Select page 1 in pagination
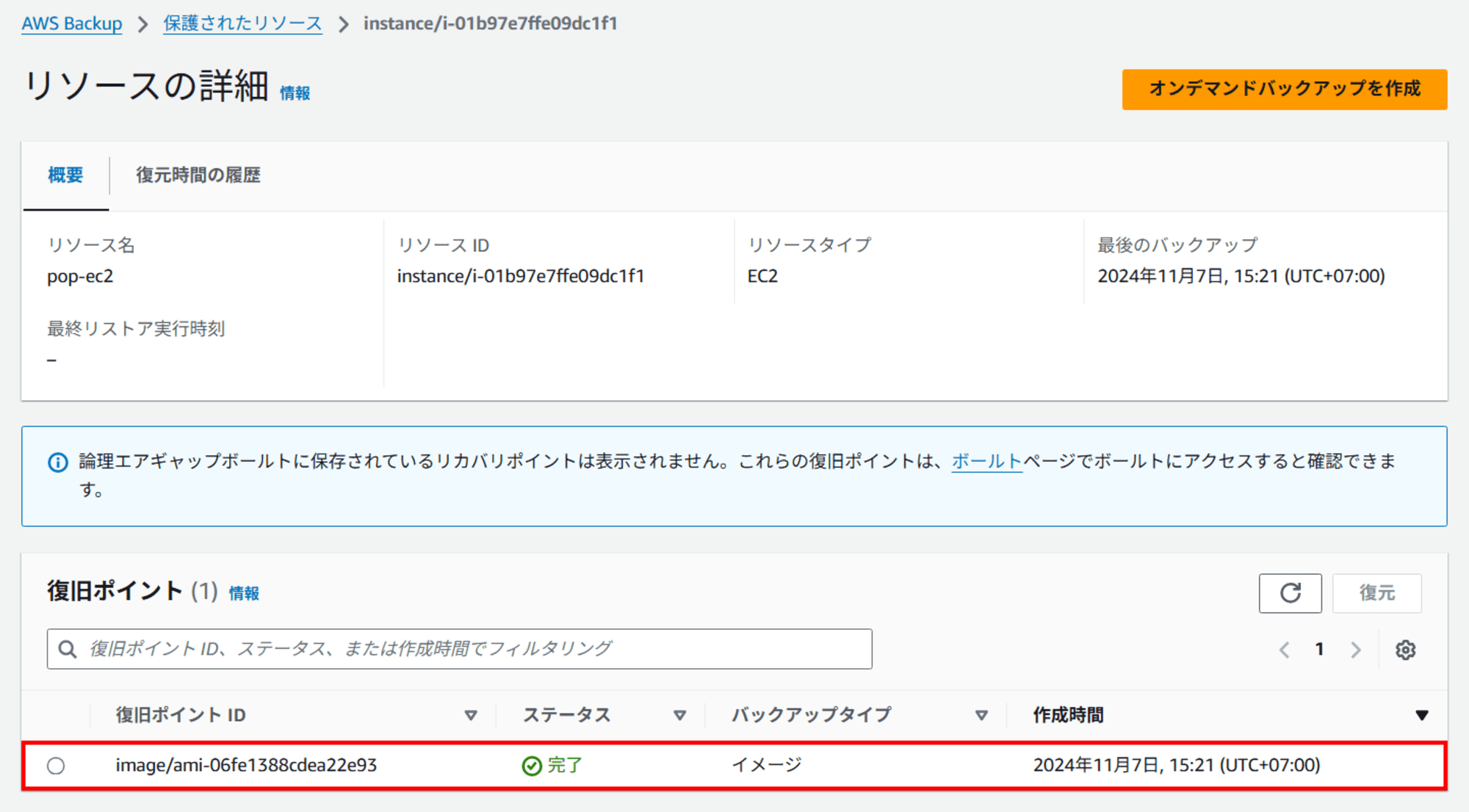 [x=1320, y=649]
